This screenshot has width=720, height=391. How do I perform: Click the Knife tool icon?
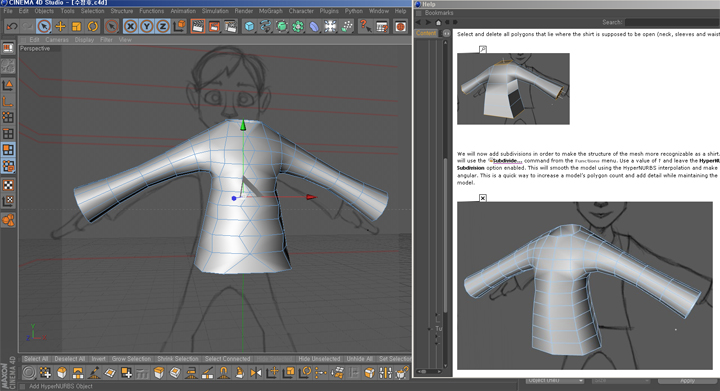(207, 373)
